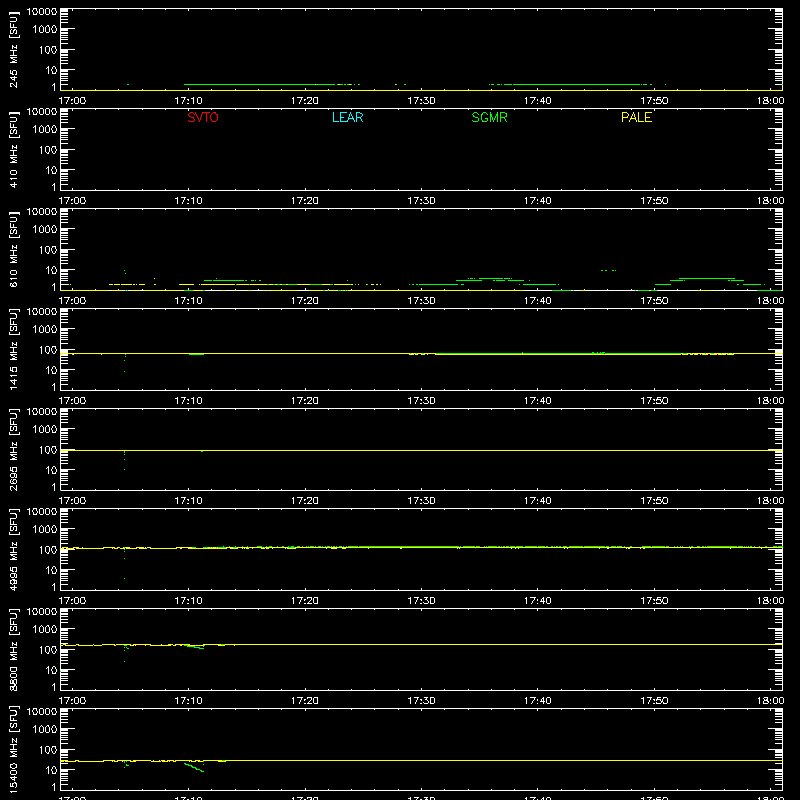Click the 10000 tick label of 245 MHz panel
Viewport: 800px width, 800px height.
pyautogui.click(x=42, y=12)
